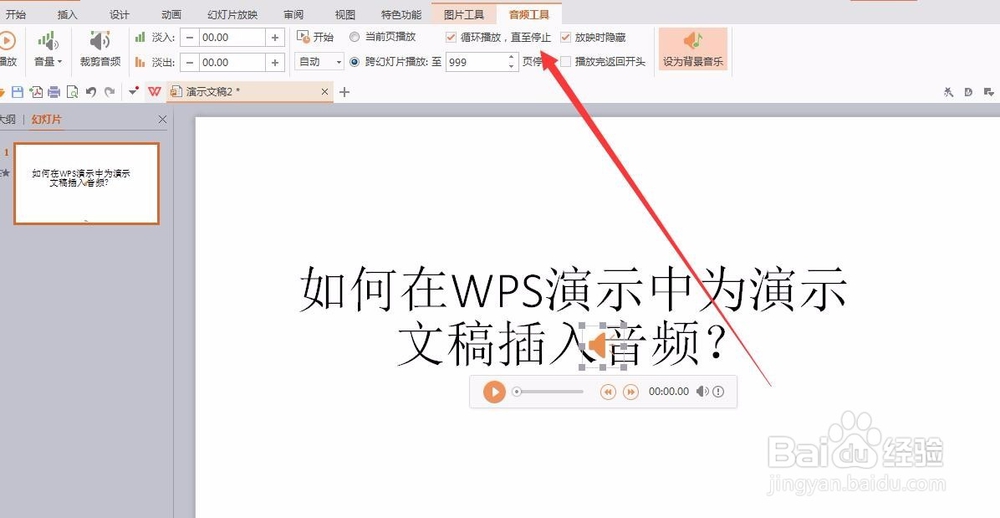Viewport: 1000px width, 518px height.
Task: Decrease the 淡出 fade-out value with minus
Action: click(x=189, y=63)
